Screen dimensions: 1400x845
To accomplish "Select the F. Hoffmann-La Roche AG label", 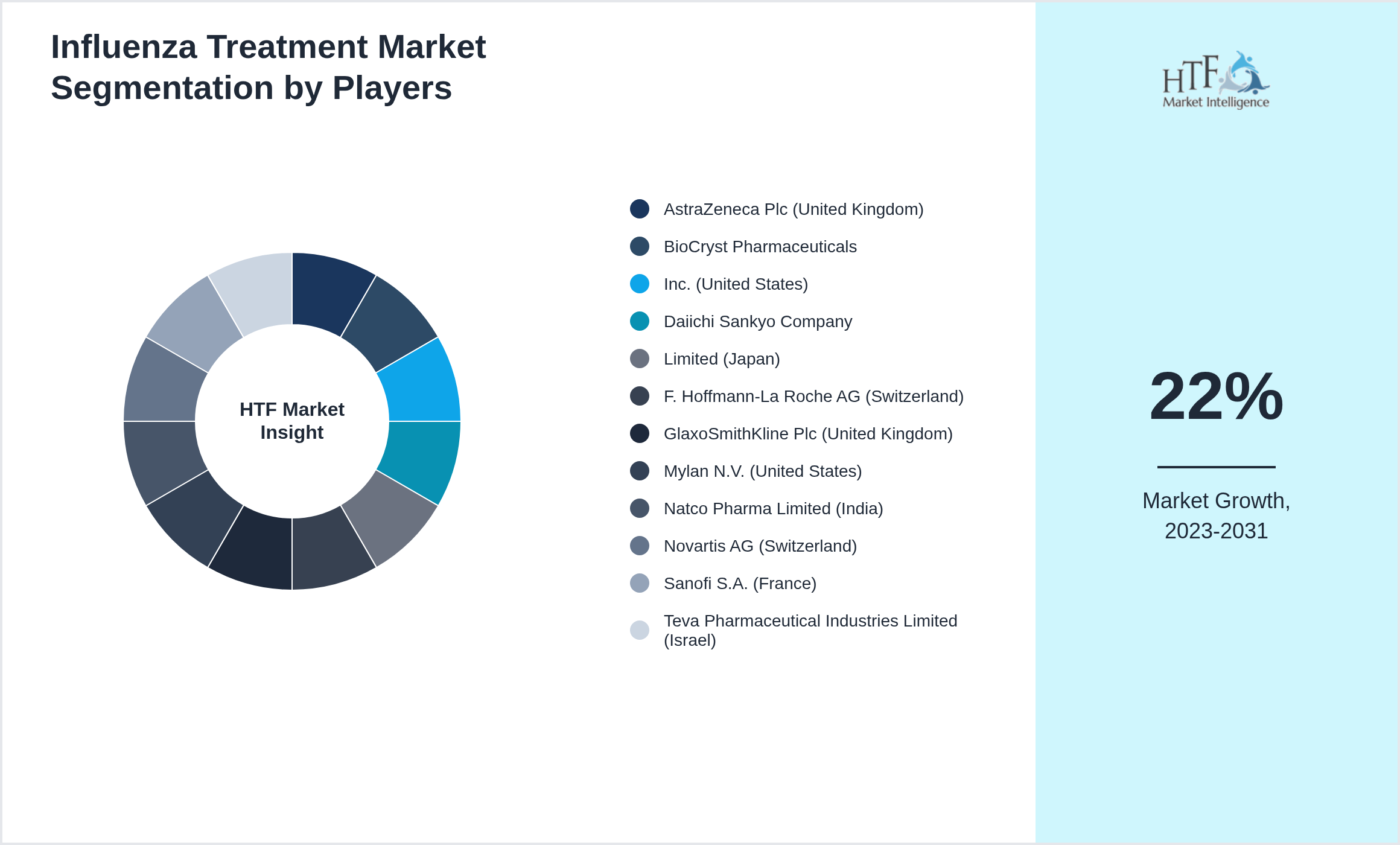I will pyautogui.click(x=813, y=397).
